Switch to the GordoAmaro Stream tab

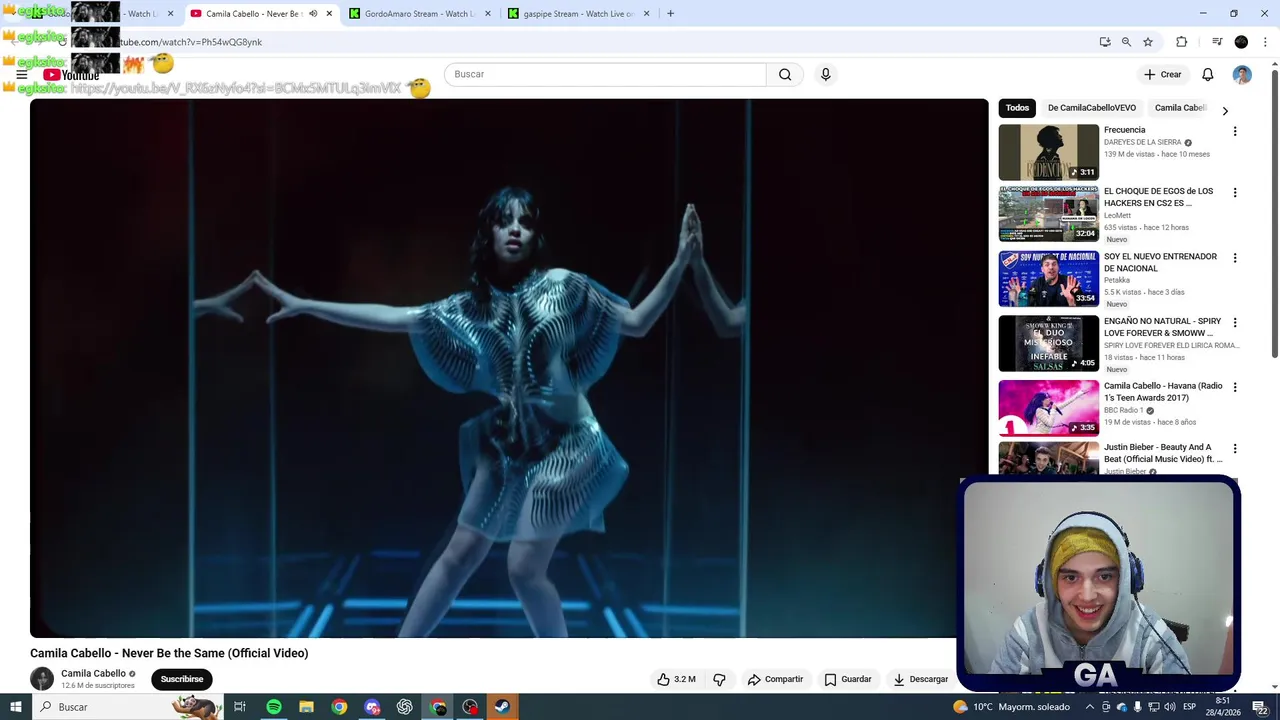coord(419,14)
